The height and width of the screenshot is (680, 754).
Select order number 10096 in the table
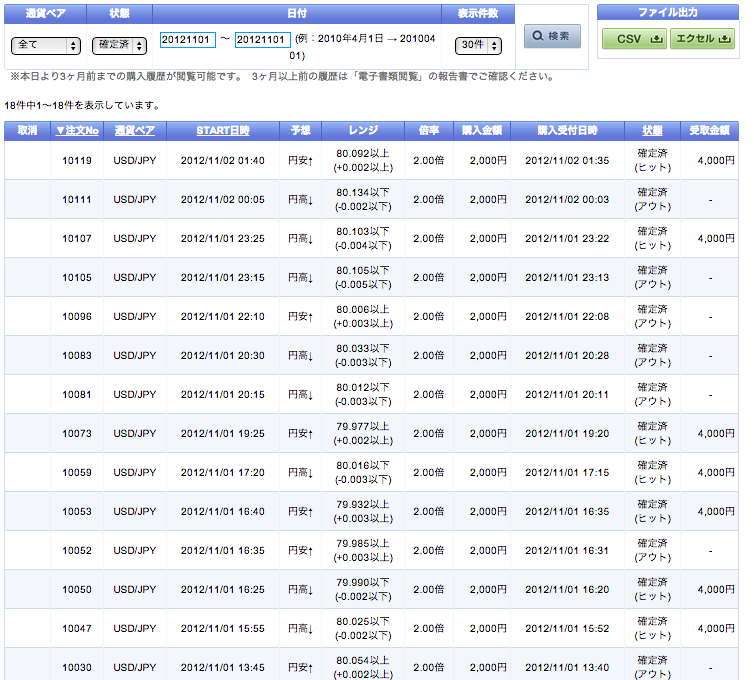pos(77,317)
